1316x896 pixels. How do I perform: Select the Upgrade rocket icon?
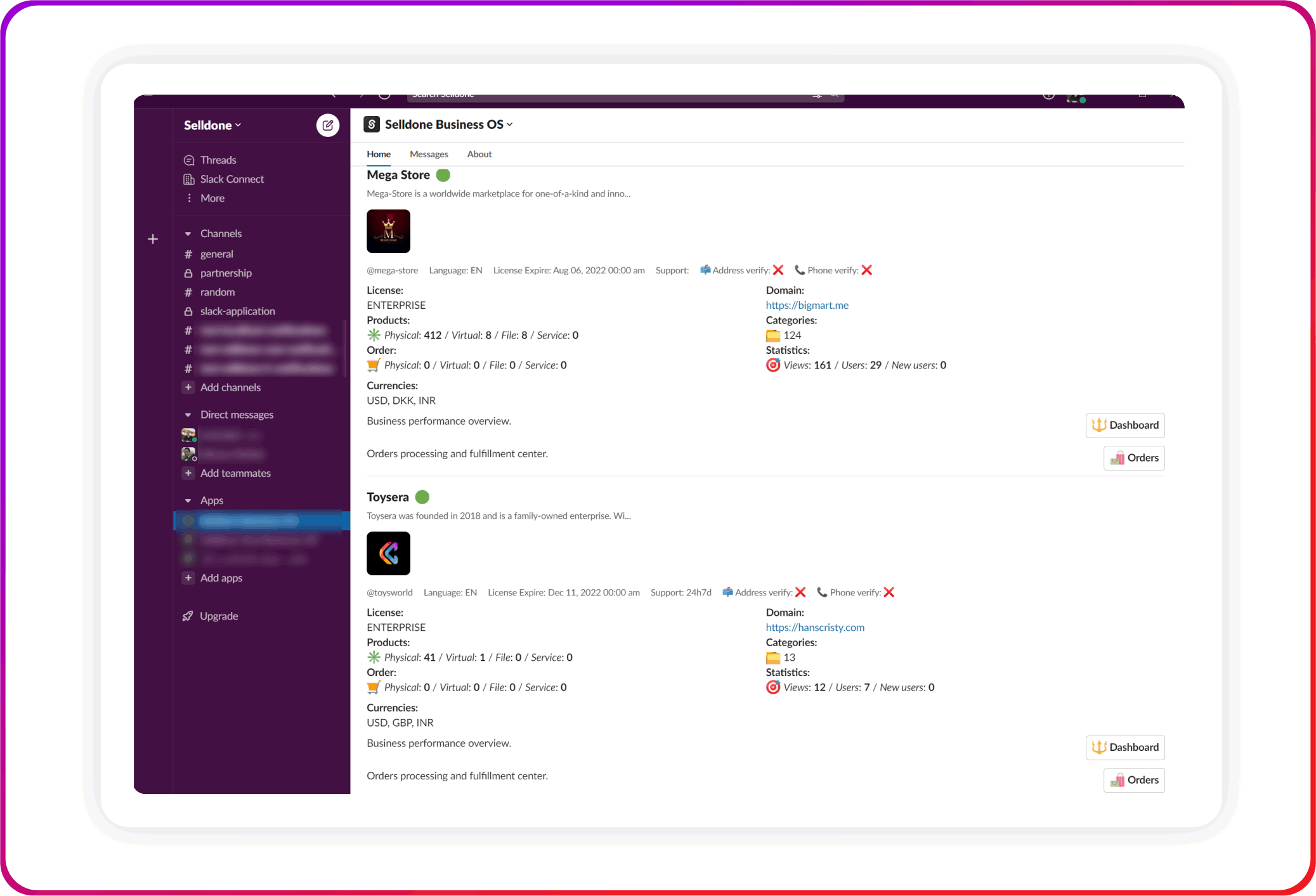(x=188, y=616)
